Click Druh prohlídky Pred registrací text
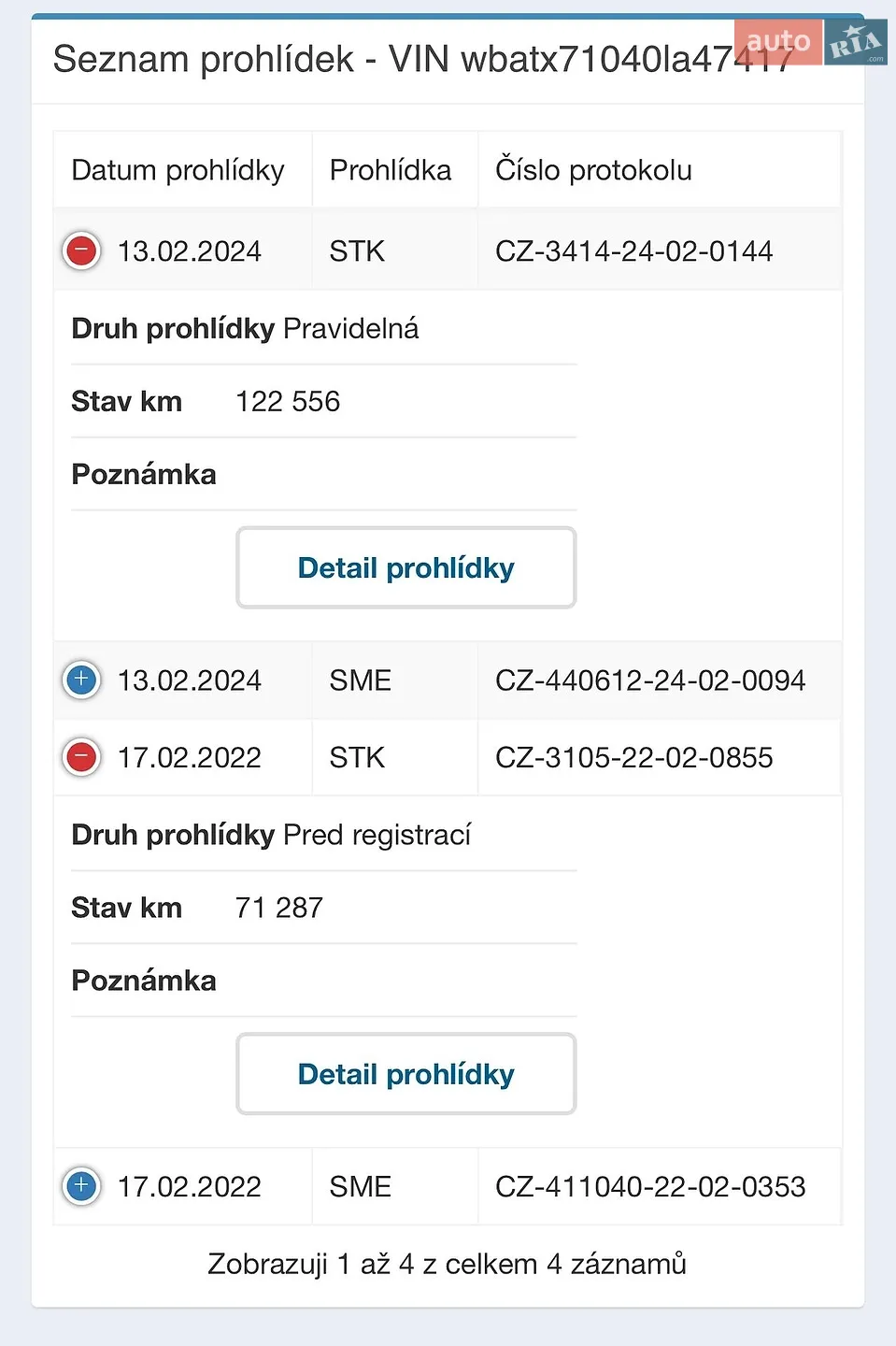Image resolution: width=896 pixels, height=1346 pixels. 272,835
